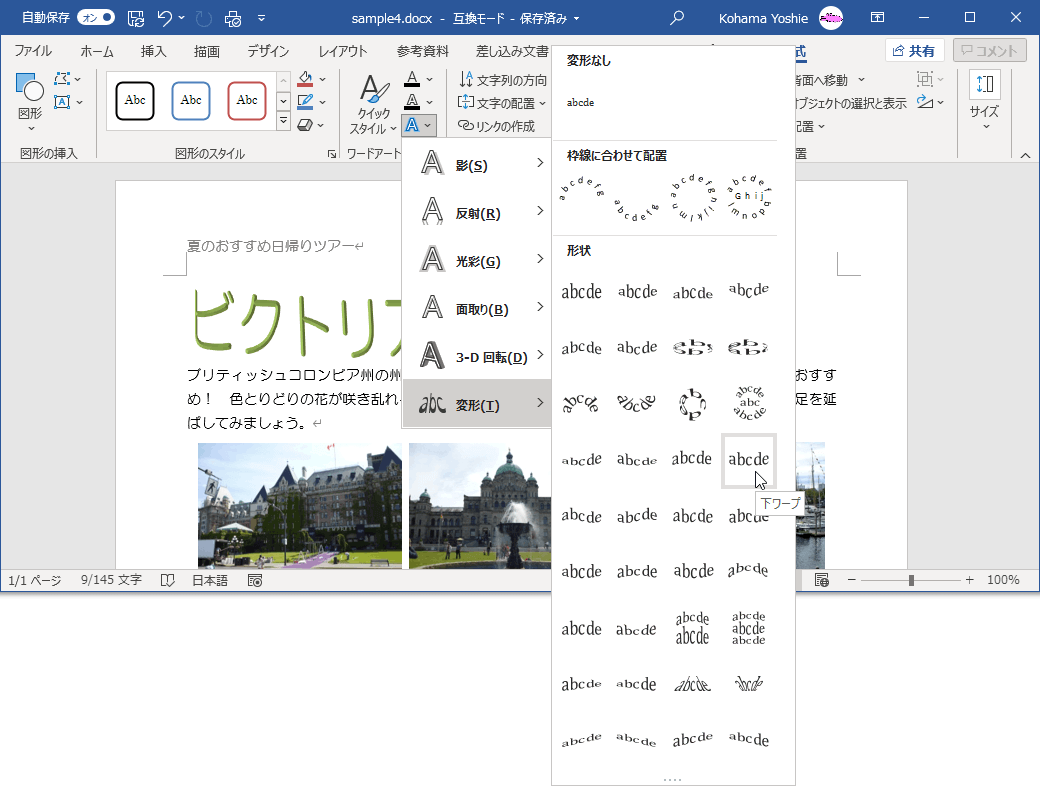Click the zoom out minus button
The image size is (1040, 786).
[x=852, y=580]
